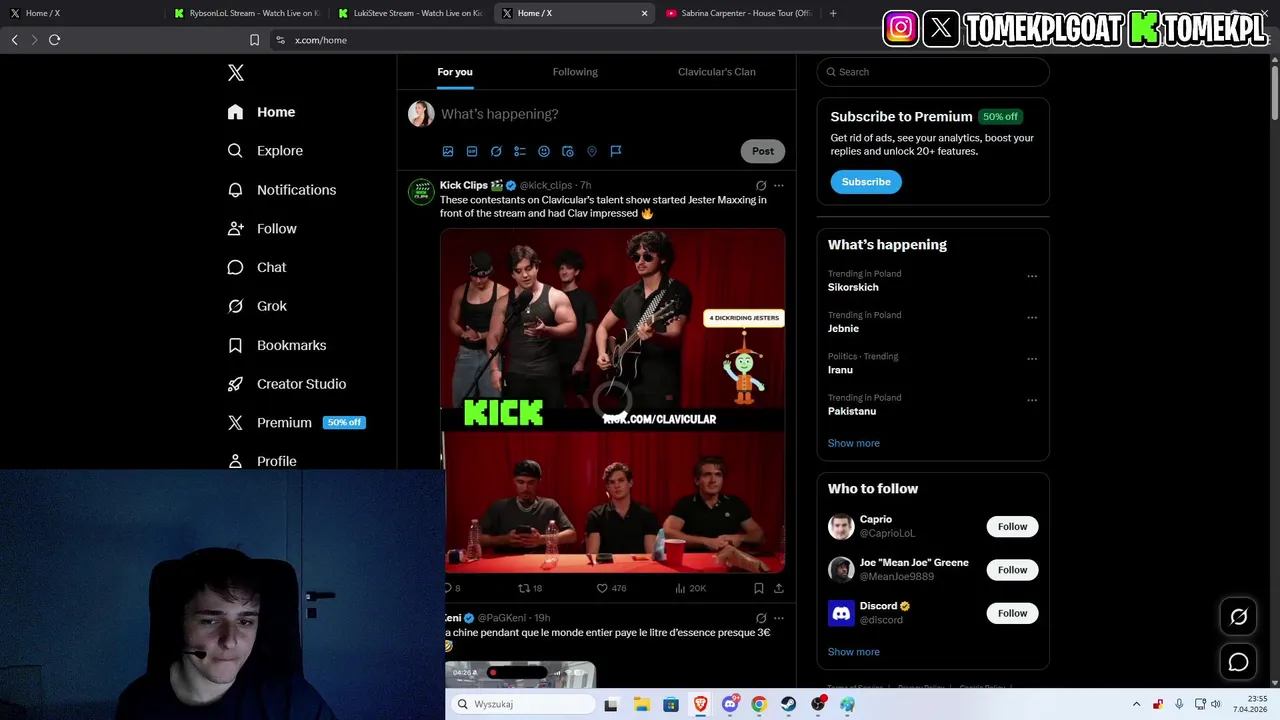The image size is (1280, 720).
Task: Click the X logo at the top of the sidebar
Action: (x=236, y=73)
